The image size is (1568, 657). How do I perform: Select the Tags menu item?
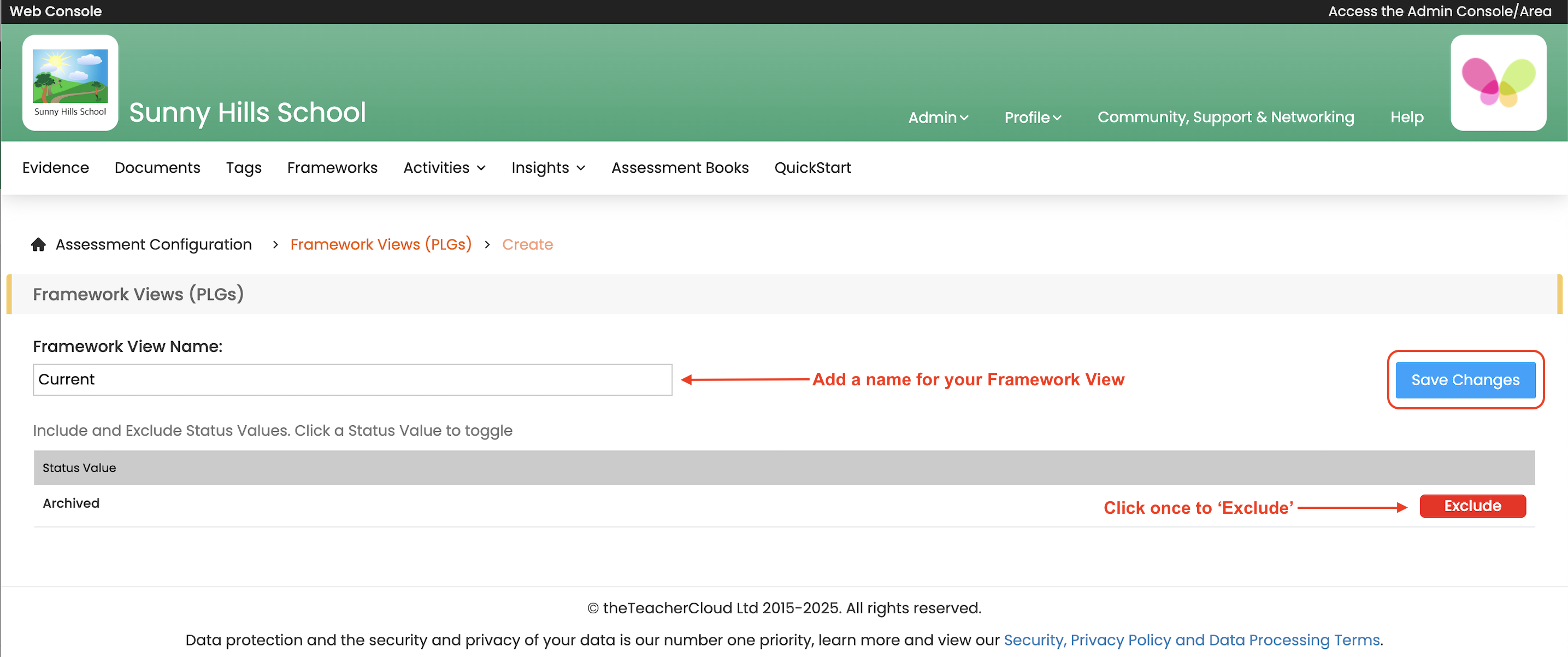click(244, 167)
